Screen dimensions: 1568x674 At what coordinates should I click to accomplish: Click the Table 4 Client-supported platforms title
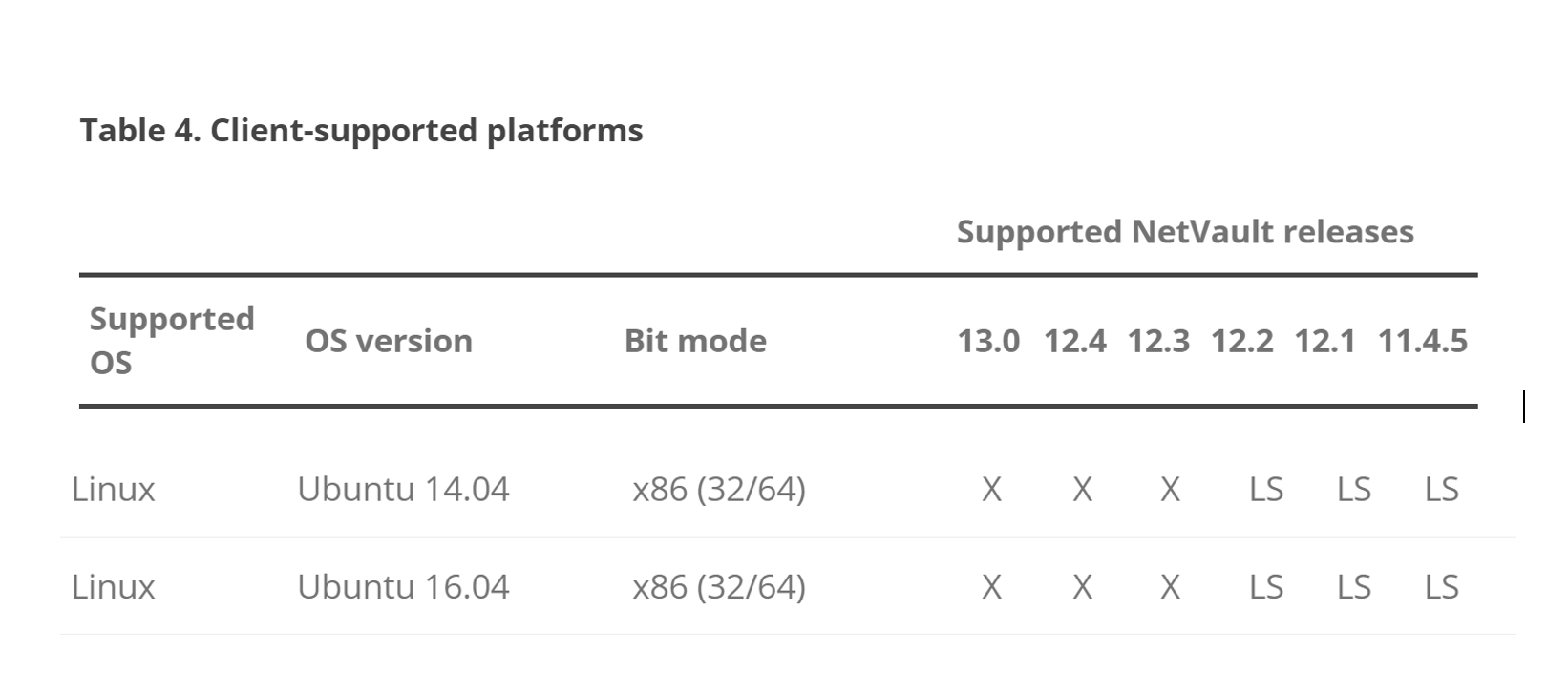pyautogui.click(x=361, y=131)
